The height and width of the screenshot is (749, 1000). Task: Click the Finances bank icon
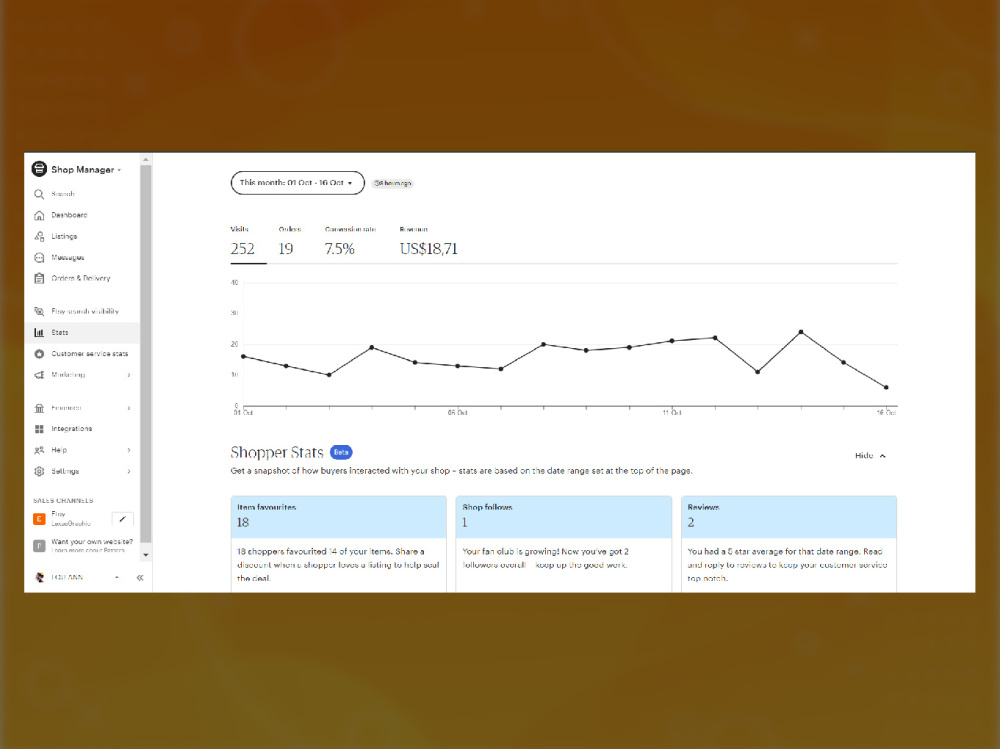pyautogui.click(x=39, y=408)
